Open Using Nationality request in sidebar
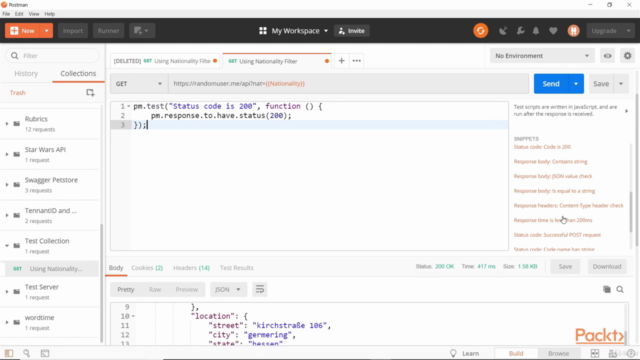The image size is (640, 360). point(49,269)
